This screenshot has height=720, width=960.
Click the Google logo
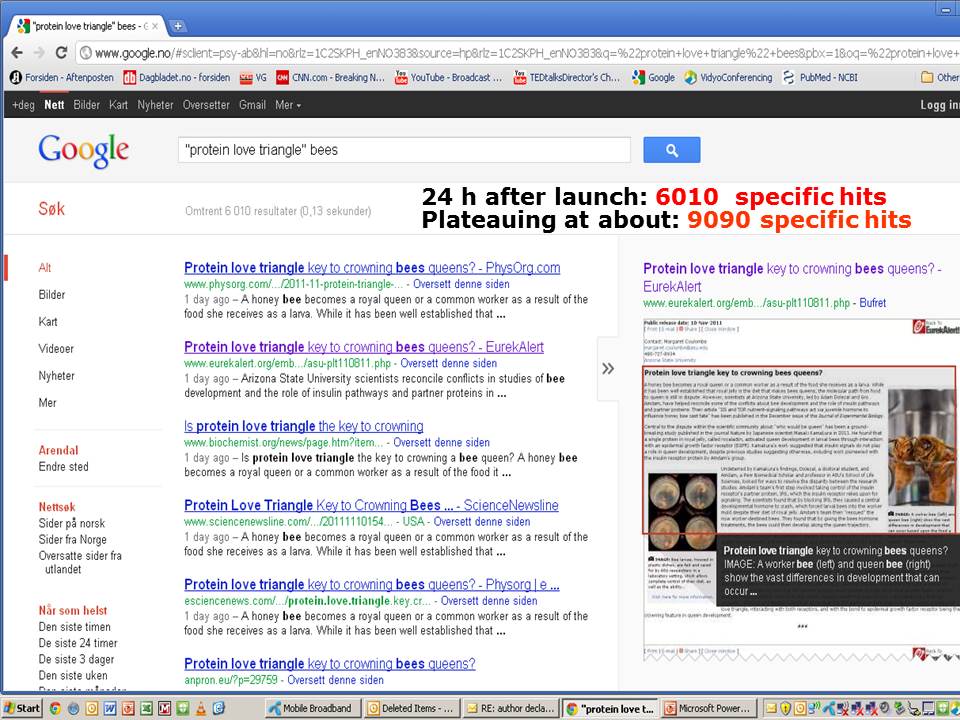coord(84,150)
